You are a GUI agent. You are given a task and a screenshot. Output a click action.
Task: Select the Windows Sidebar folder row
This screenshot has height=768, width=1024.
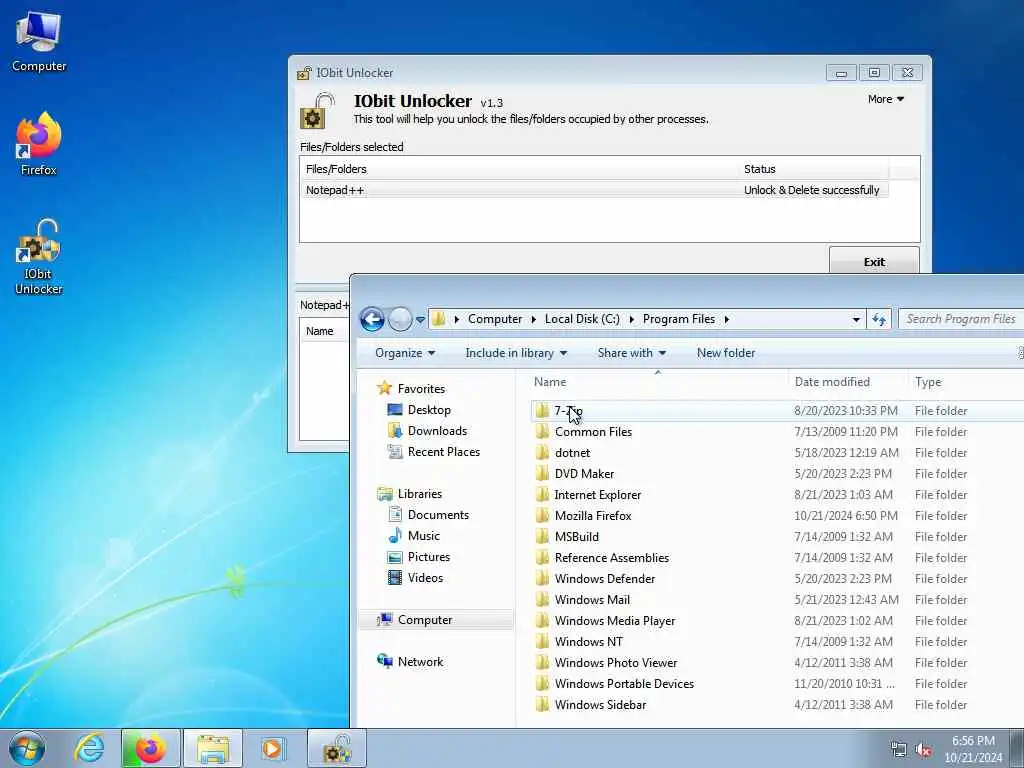777,705
